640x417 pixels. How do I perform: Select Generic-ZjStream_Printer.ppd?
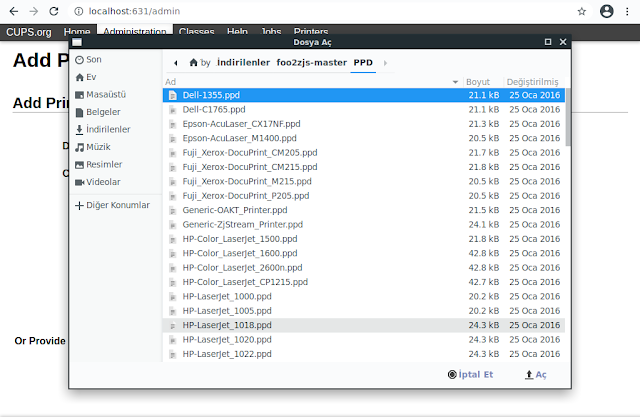tap(364, 225)
